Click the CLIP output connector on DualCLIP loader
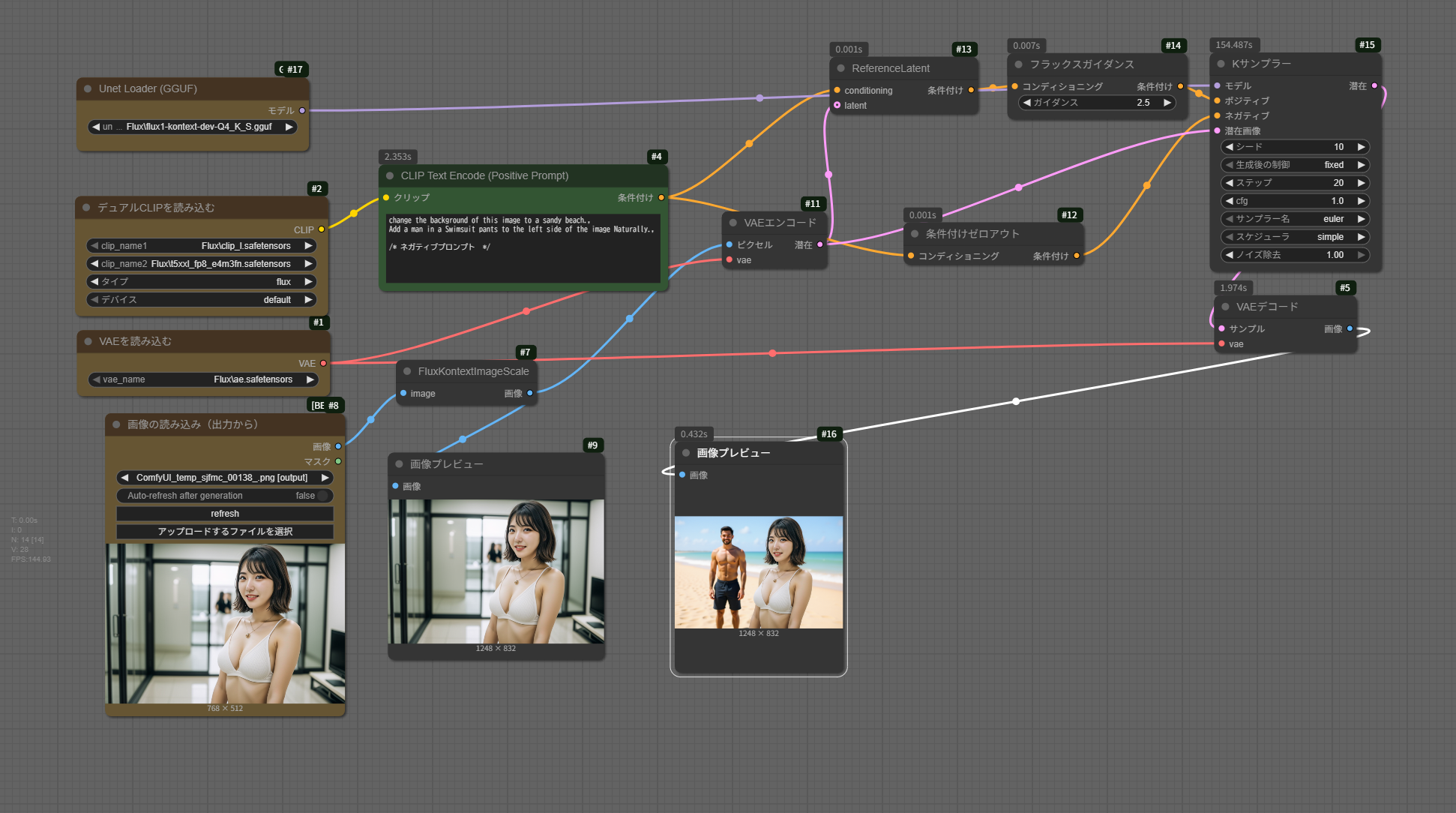 (x=322, y=229)
